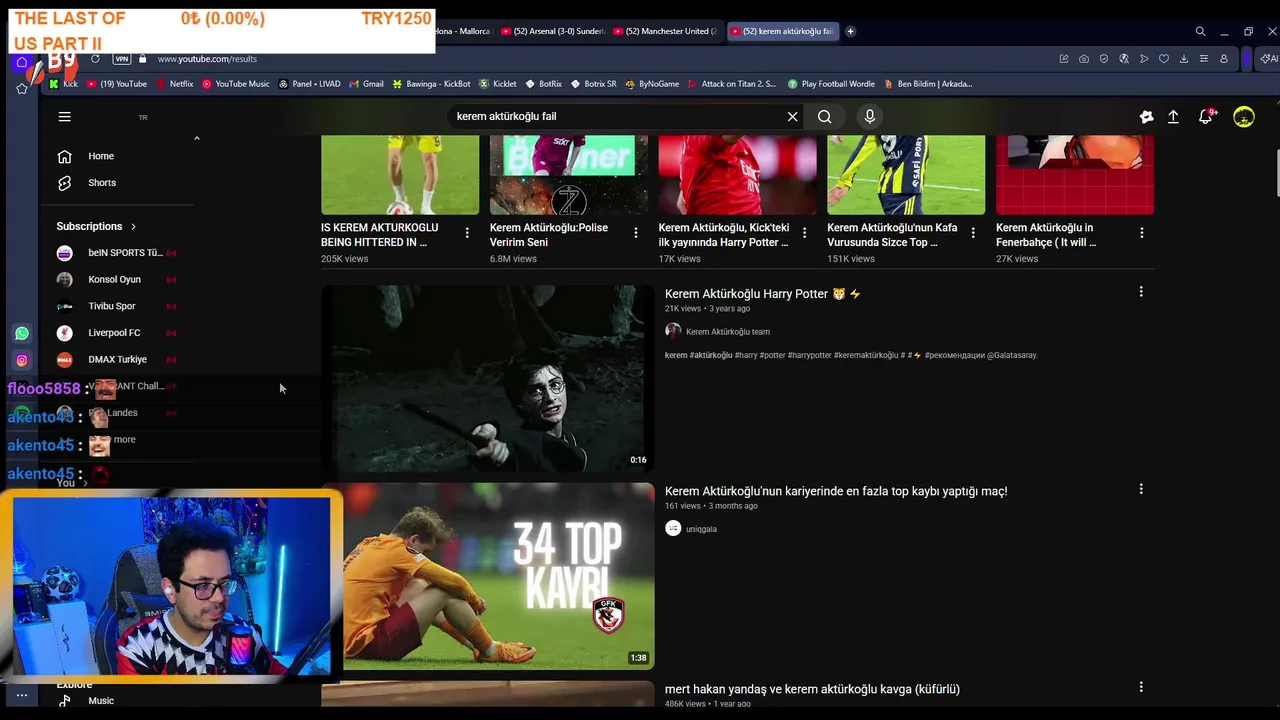Viewport: 1280px width, 720px height.
Task: Open Instagram in the browser sidebar
Action: tap(22, 360)
